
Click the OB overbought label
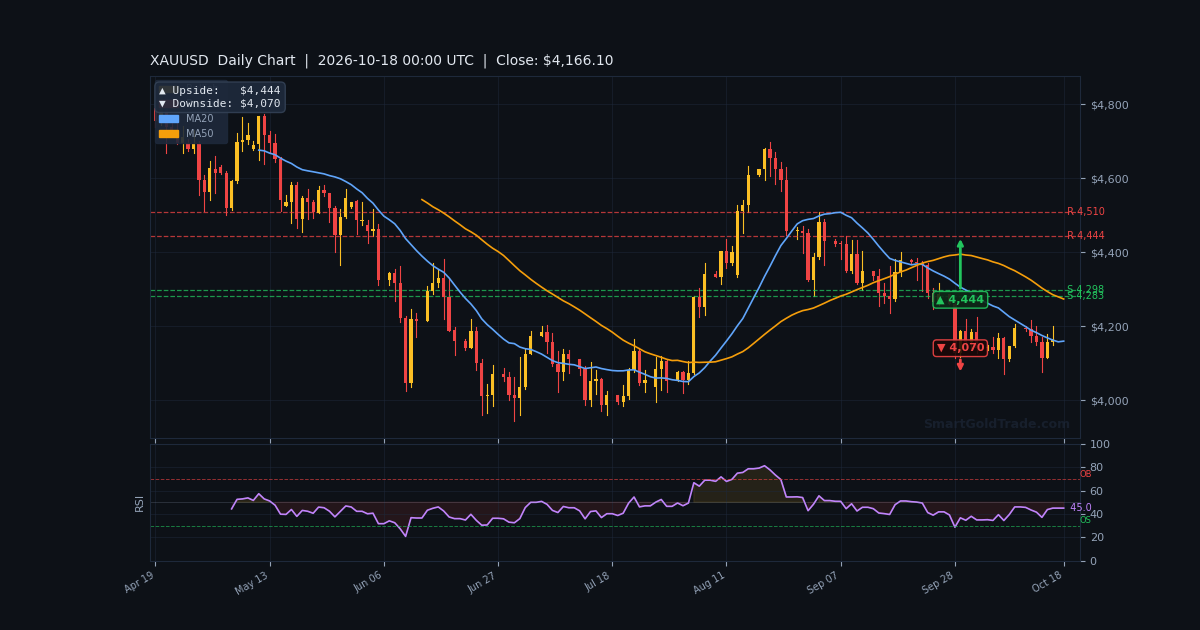pos(1085,474)
